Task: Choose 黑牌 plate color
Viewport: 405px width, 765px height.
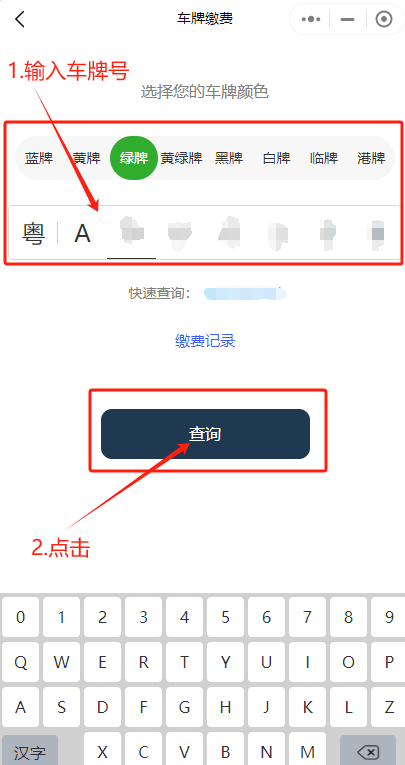Action: [x=229, y=158]
